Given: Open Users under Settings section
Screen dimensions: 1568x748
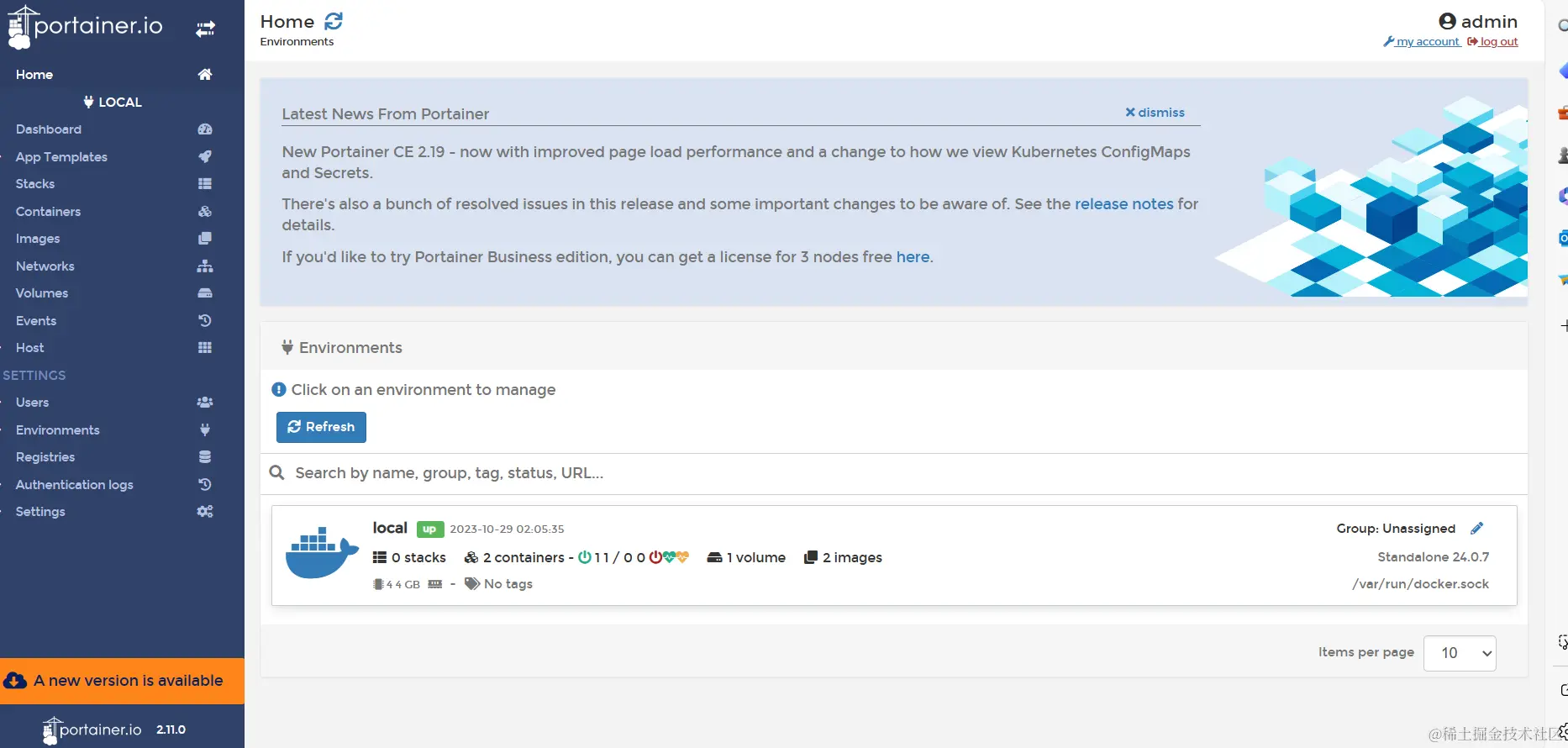Looking at the screenshot, I should pos(32,403).
